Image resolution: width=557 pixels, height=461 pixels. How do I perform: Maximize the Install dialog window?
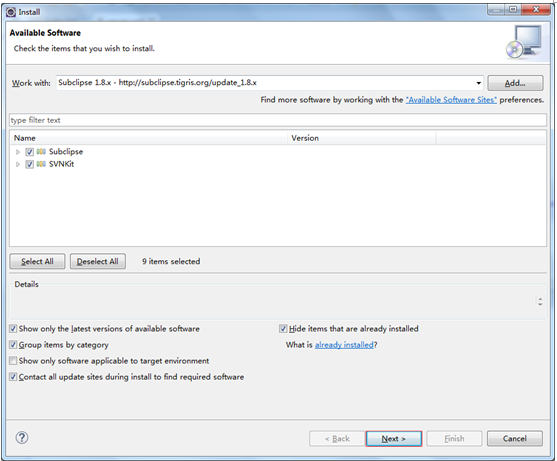click(513, 10)
